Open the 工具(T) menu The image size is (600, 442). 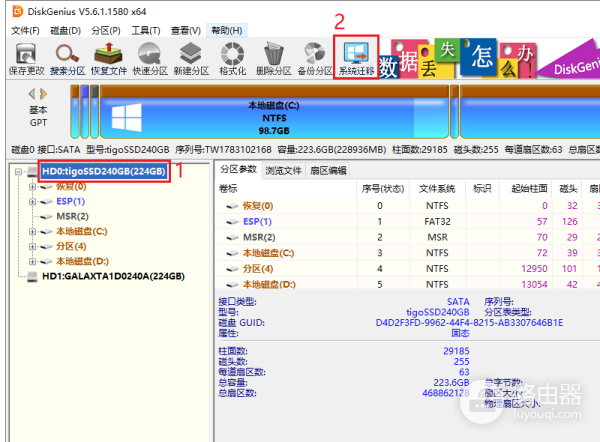point(145,31)
